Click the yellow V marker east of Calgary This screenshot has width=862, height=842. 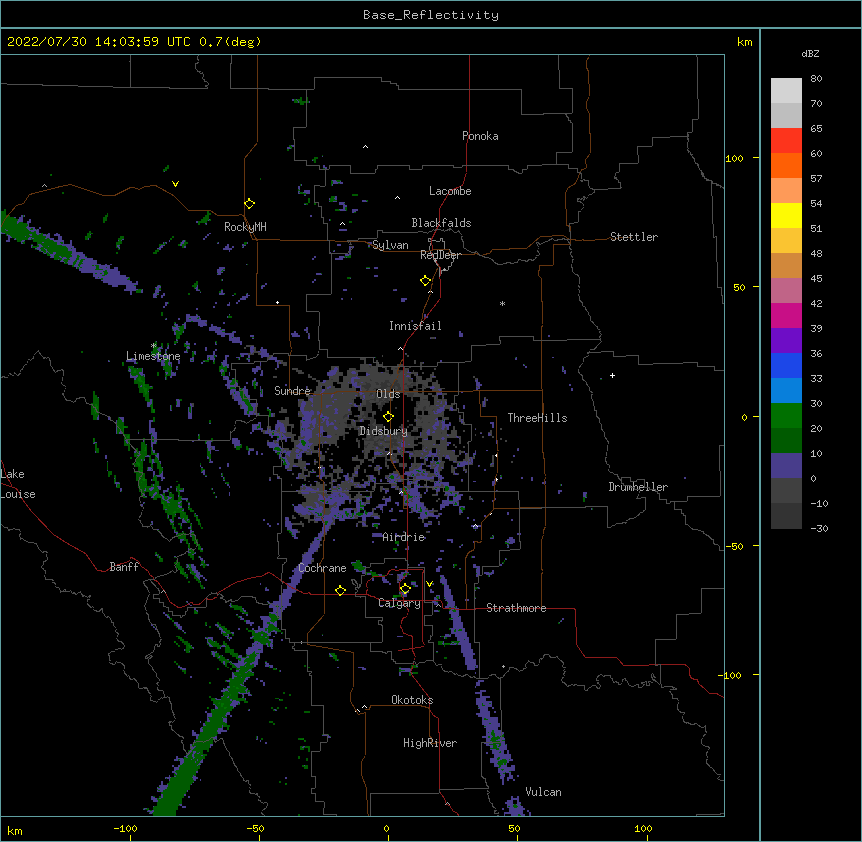coord(429,584)
